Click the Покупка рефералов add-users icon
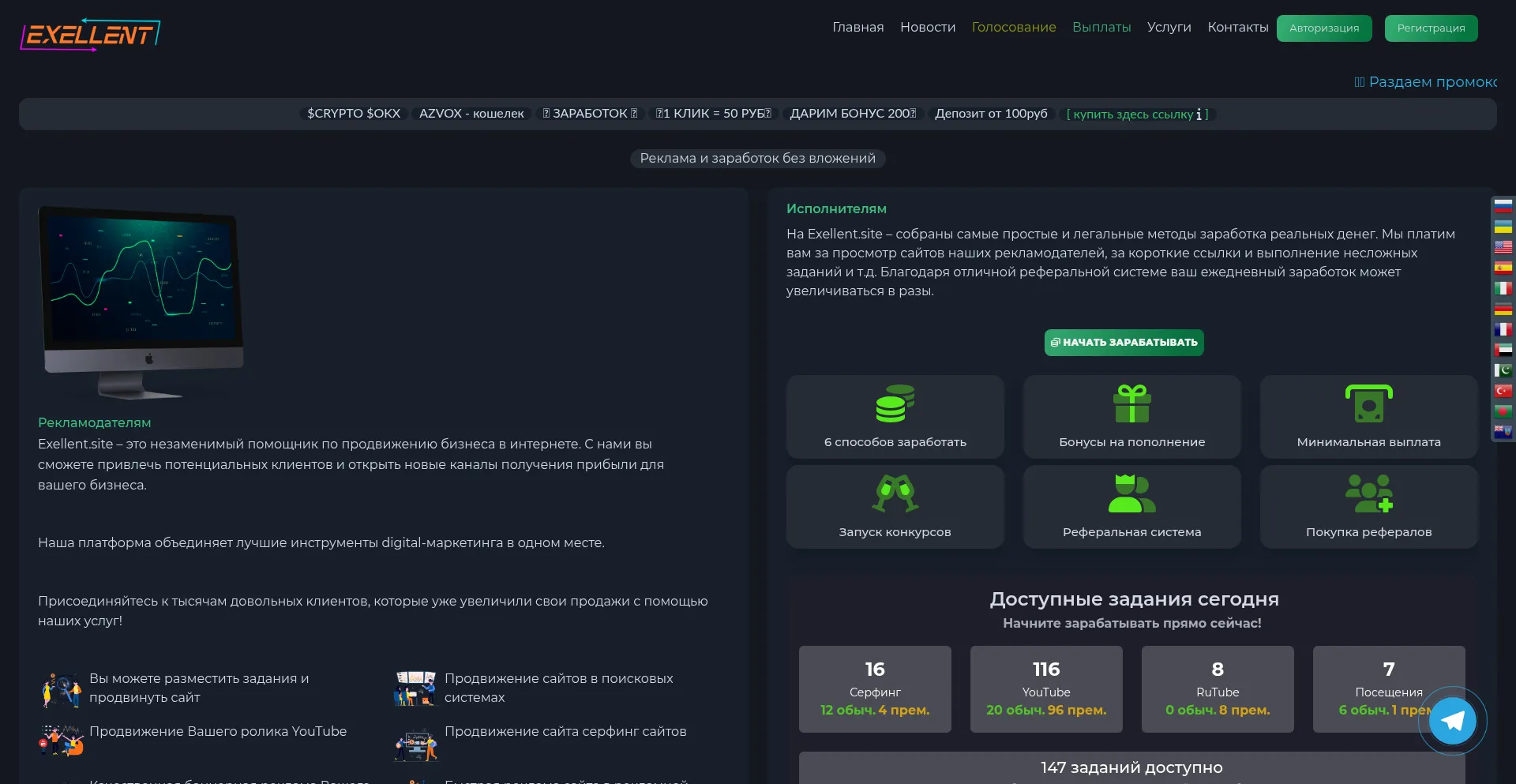Image resolution: width=1516 pixels, height=784 pixels. coord(1368,493)
